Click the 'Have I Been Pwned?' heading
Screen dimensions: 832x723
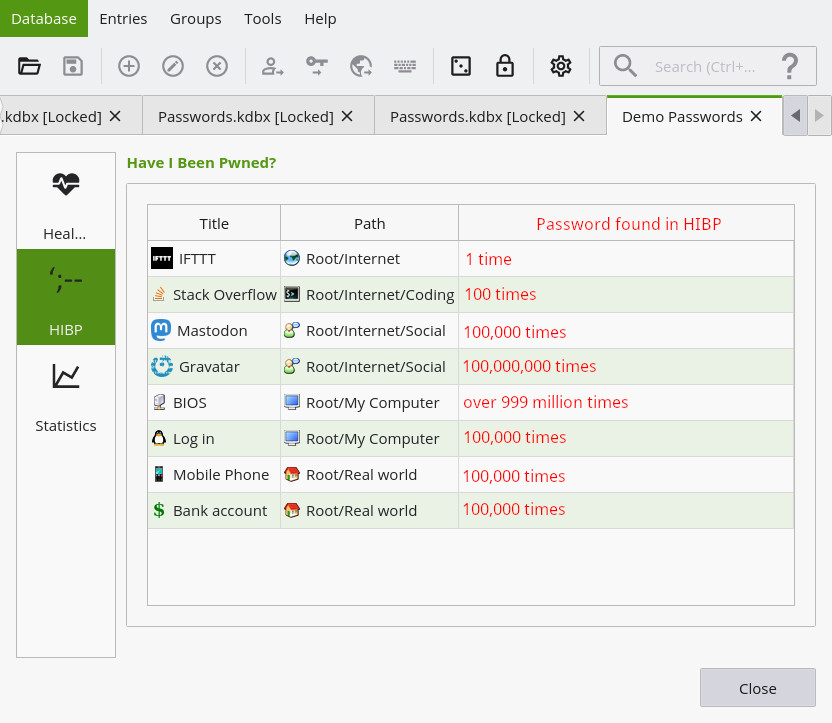(x=202, y=162)
